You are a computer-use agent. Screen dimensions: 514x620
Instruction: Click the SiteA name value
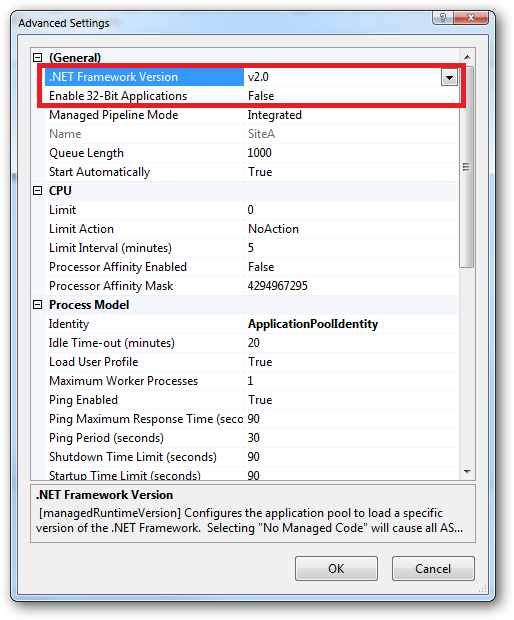[261, 134]
